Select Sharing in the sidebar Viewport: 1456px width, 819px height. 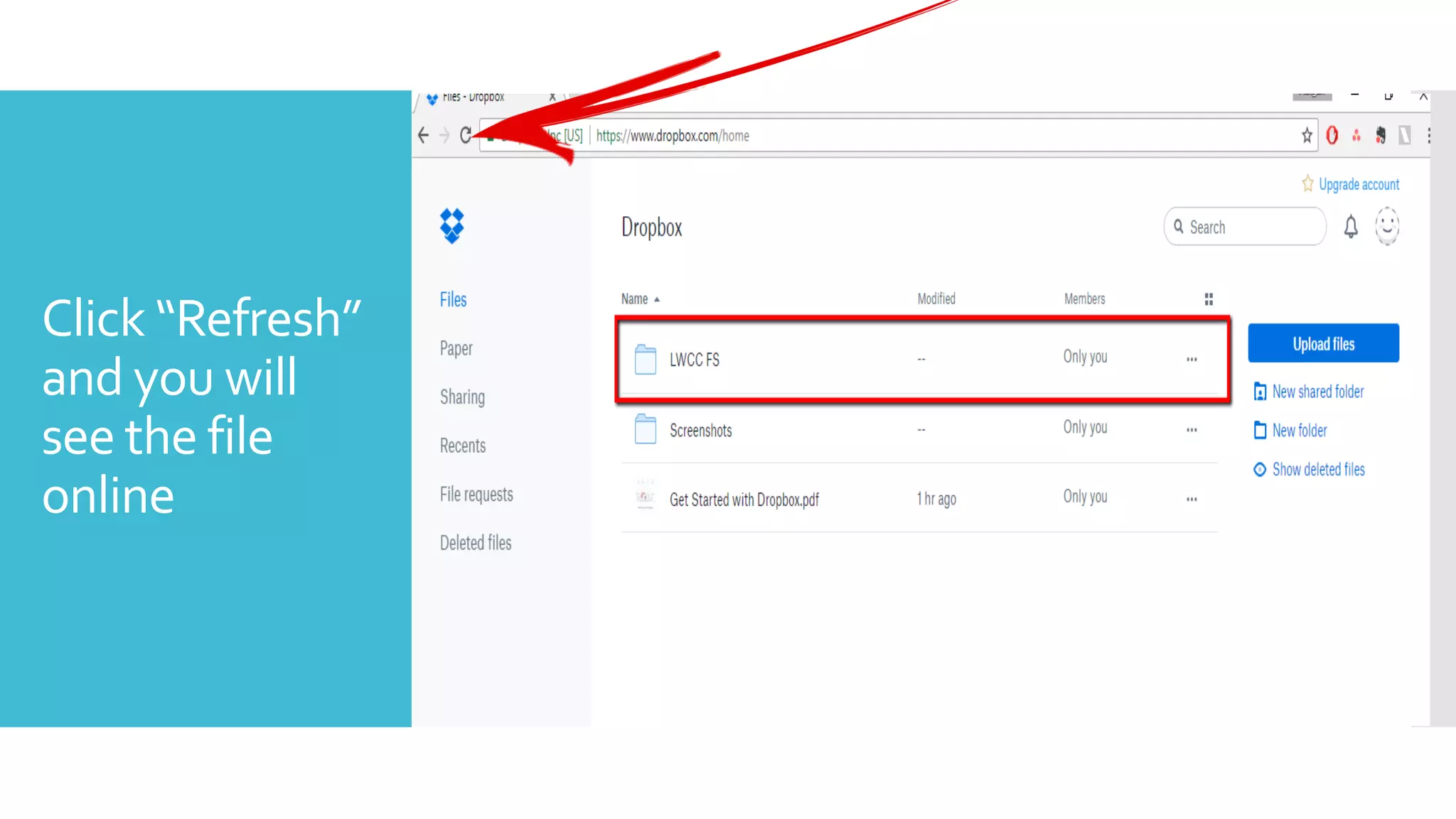tap(463, 397)
